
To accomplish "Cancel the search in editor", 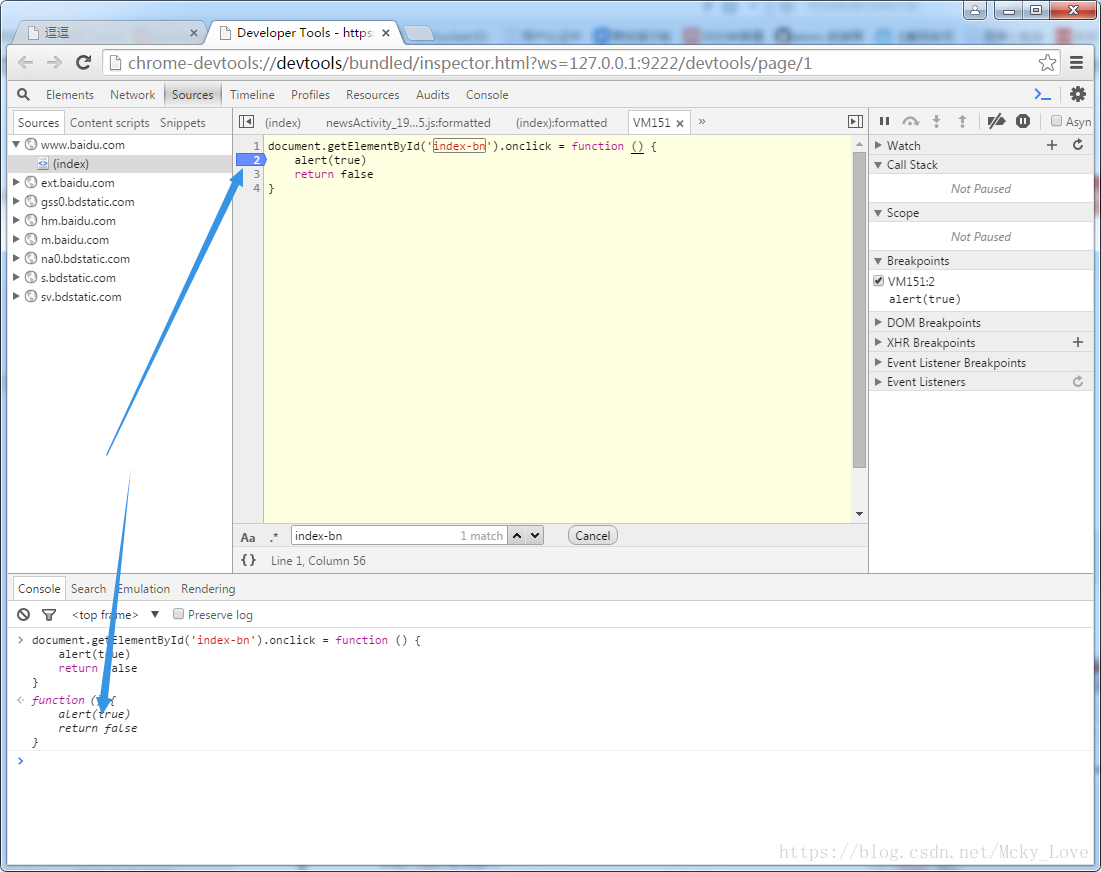I will pyautogui.click(x=593, y=536).
